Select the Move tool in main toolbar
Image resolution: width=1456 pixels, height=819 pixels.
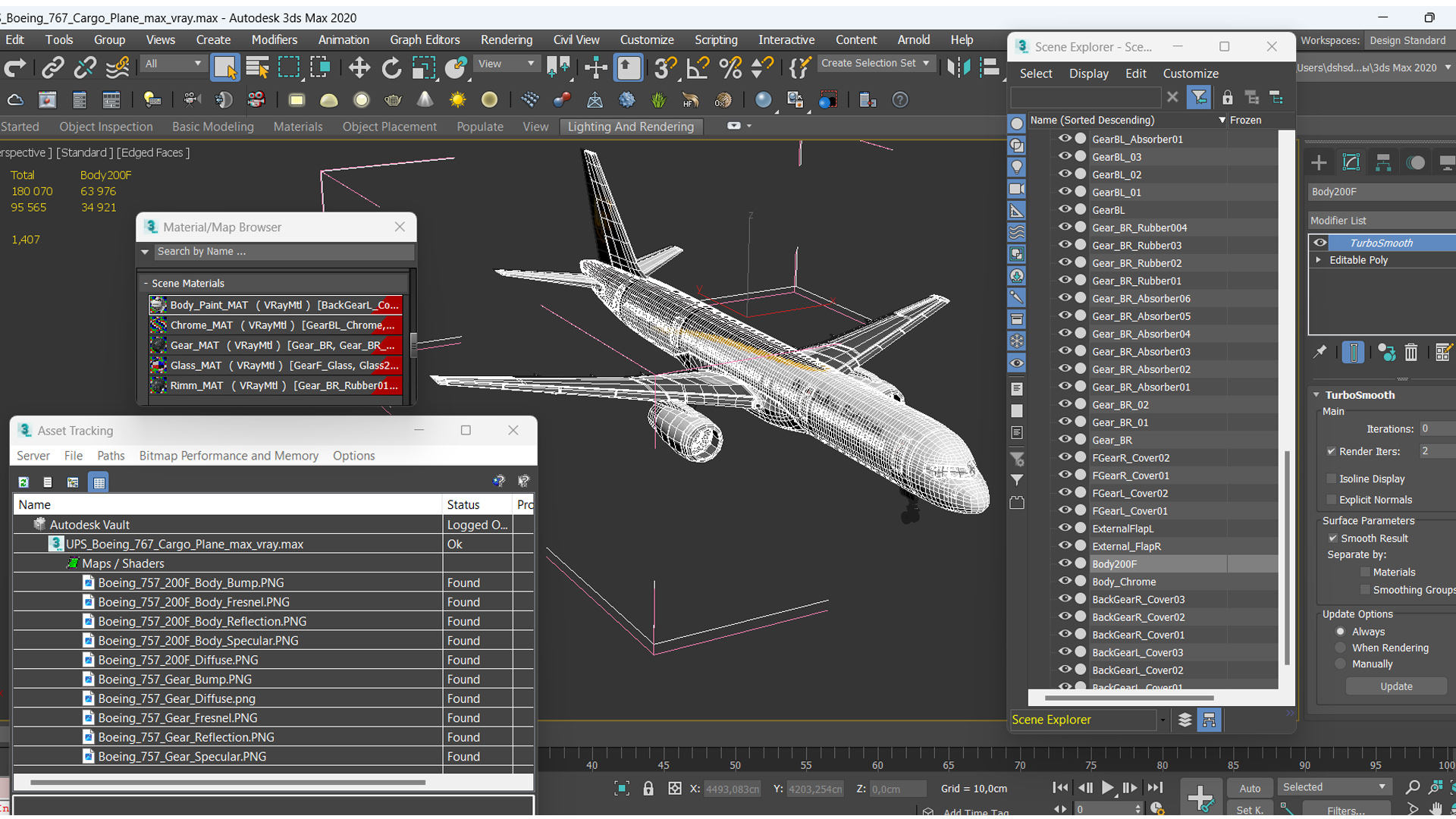[359, 68]
